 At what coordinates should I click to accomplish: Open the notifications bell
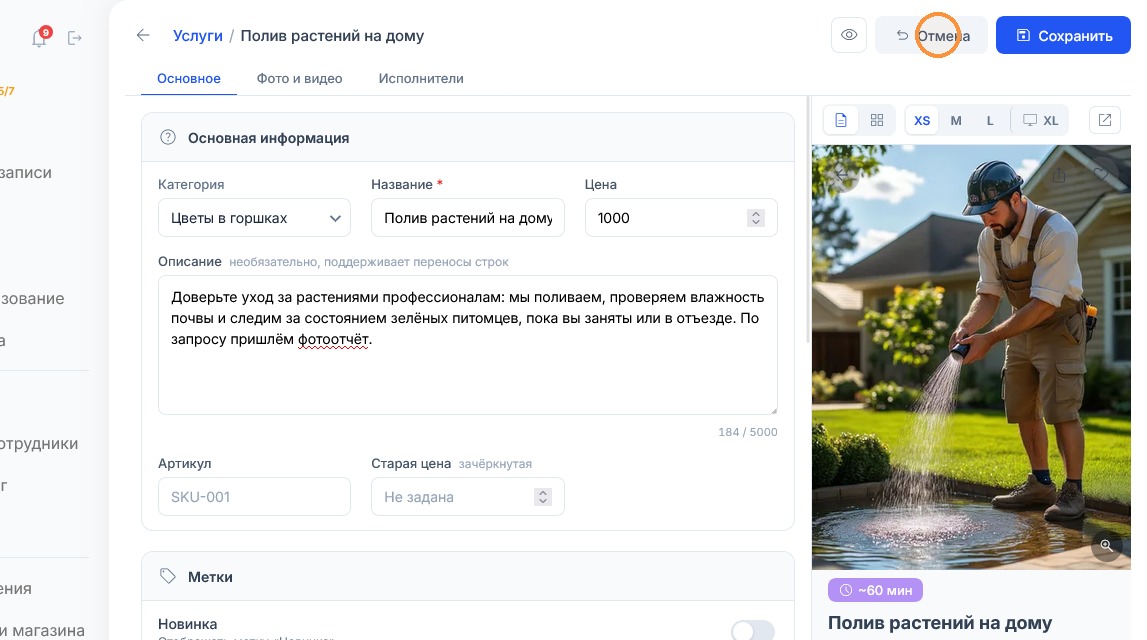coord(39,37)
